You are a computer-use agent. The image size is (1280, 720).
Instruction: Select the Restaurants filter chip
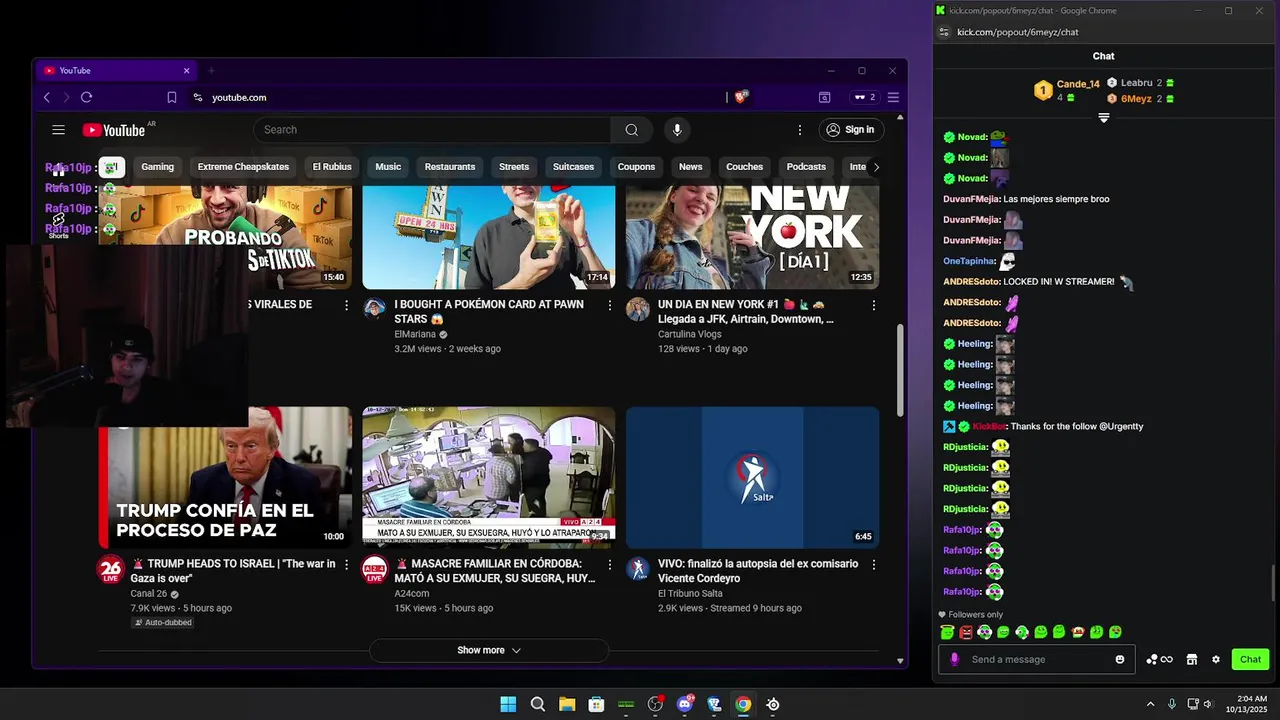450,167
